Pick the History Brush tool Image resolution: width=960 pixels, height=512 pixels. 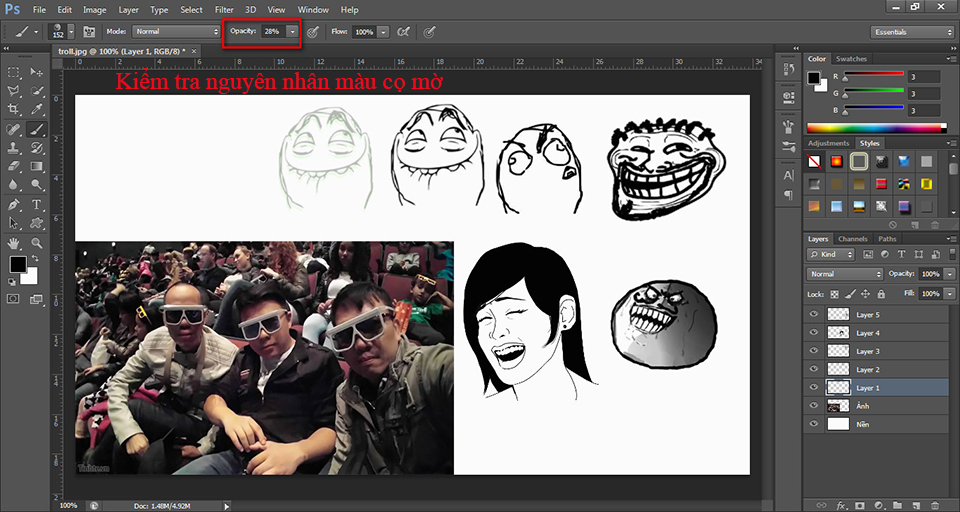37,148
